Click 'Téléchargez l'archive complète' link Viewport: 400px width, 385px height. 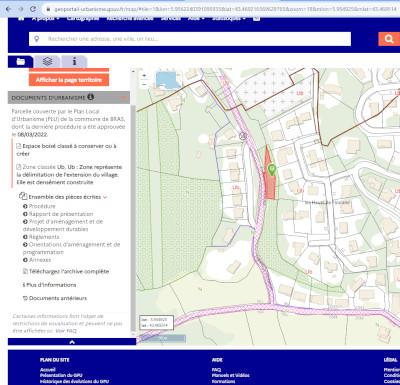click(66, 271)
